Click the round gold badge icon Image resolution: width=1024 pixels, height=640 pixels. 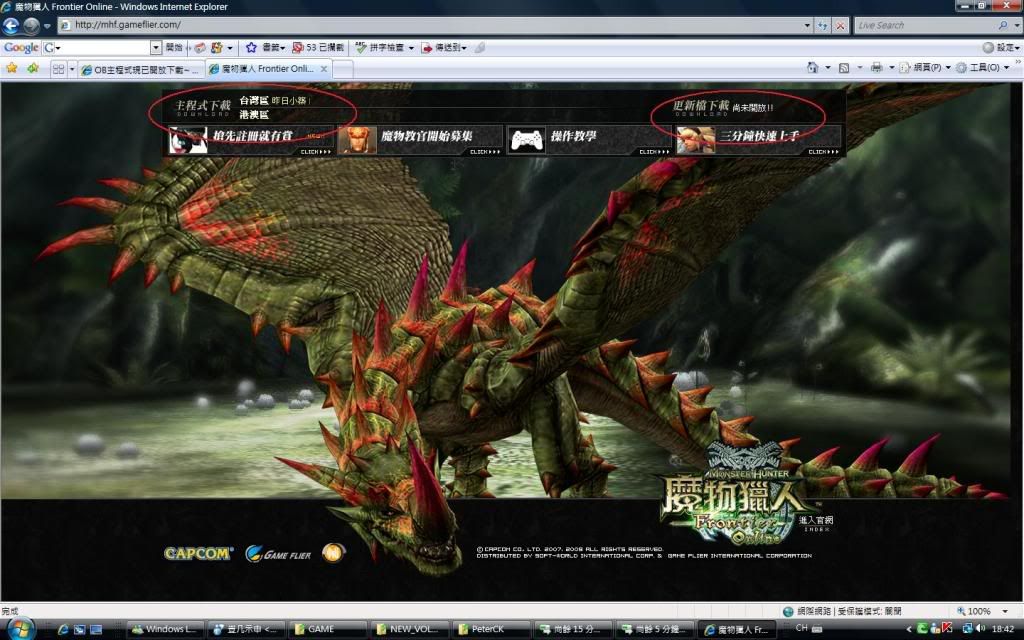click(333, 553)
